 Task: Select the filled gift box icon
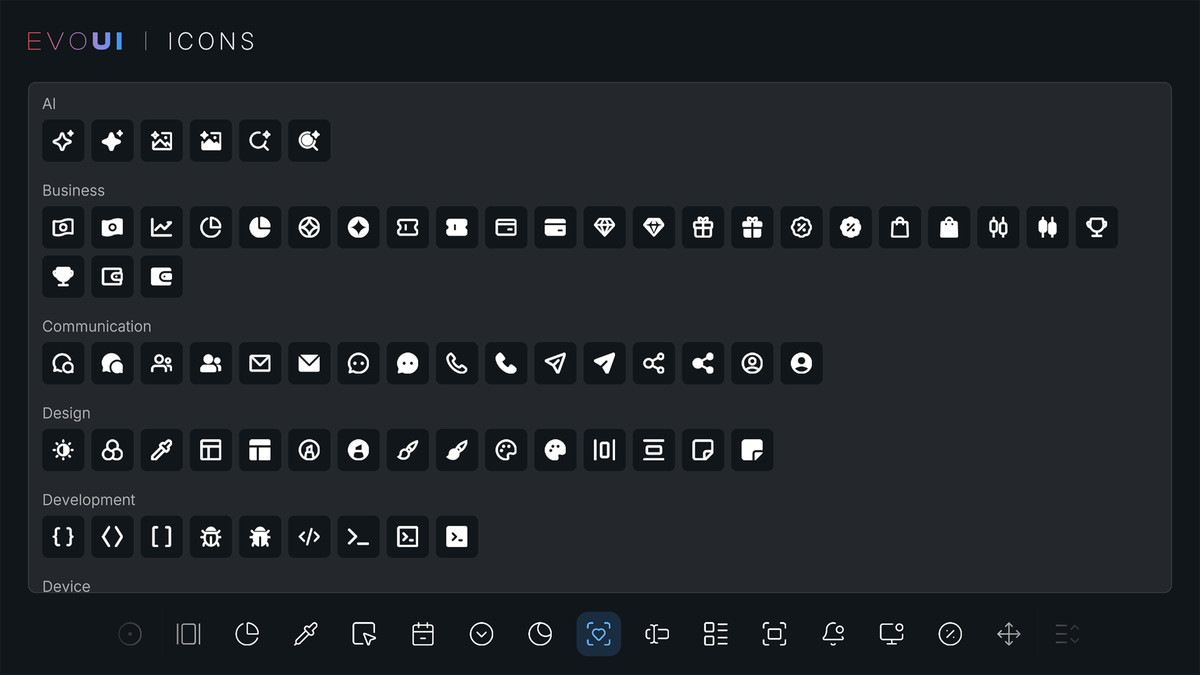pos(752,228)
